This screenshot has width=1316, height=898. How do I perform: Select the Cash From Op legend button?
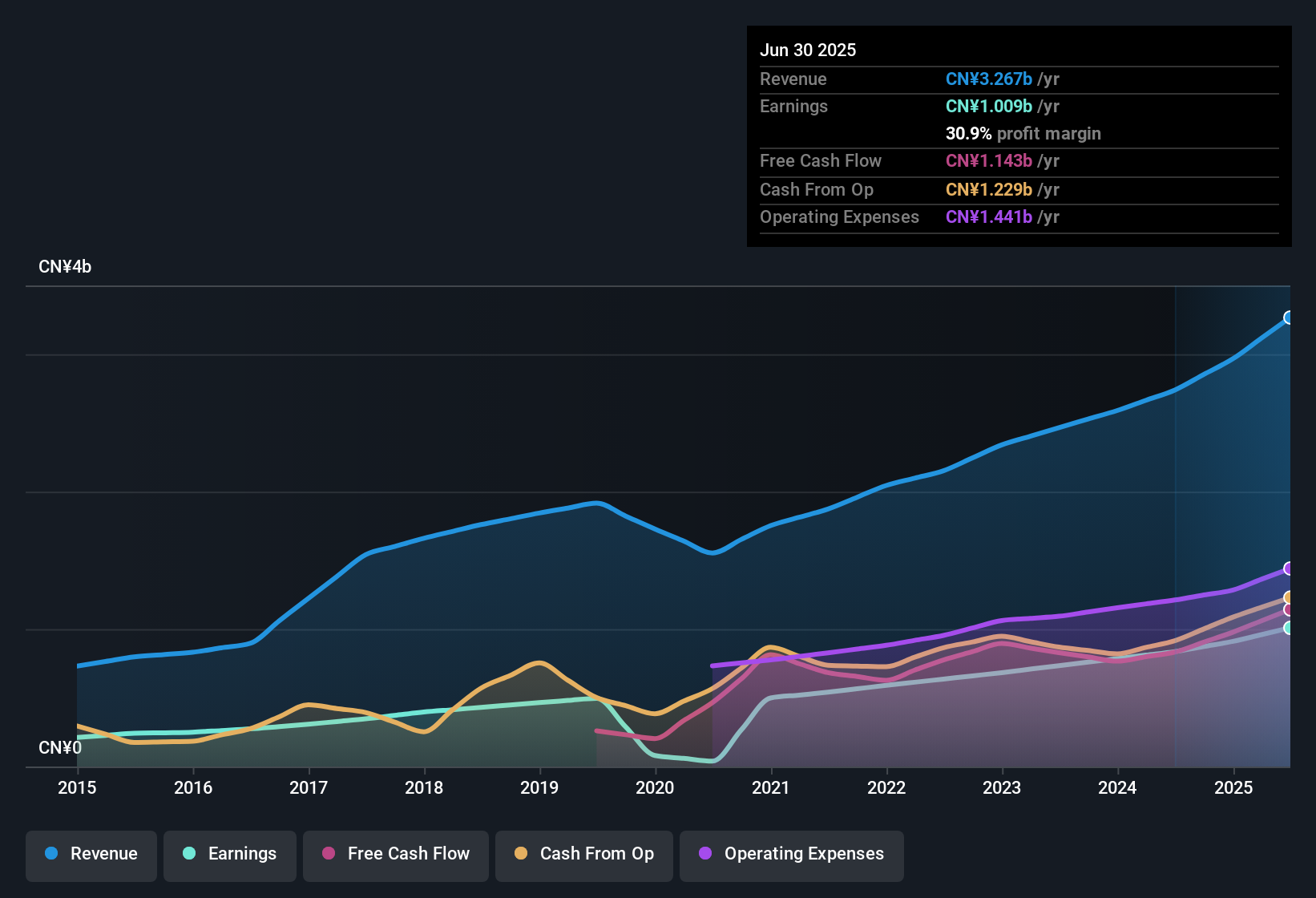point(583,854)
